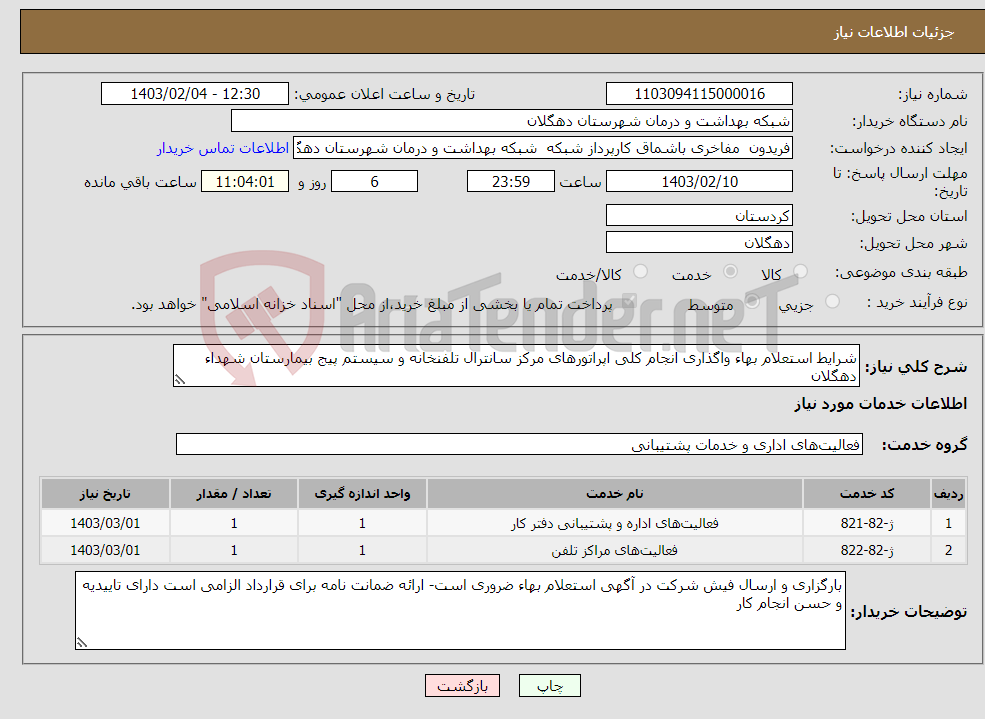Click the نام خدمت column header
985x719 pixels.
click(614, 494)
